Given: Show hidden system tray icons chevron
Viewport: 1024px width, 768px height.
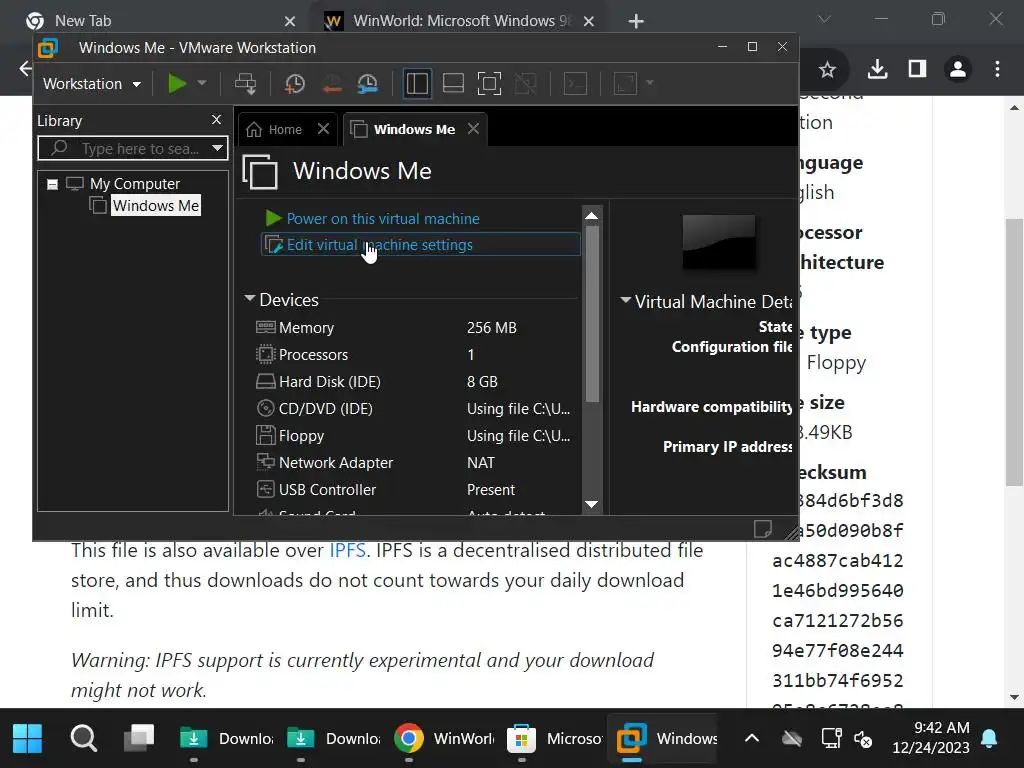Looking at the screenshot, I should tap(752, 739).
